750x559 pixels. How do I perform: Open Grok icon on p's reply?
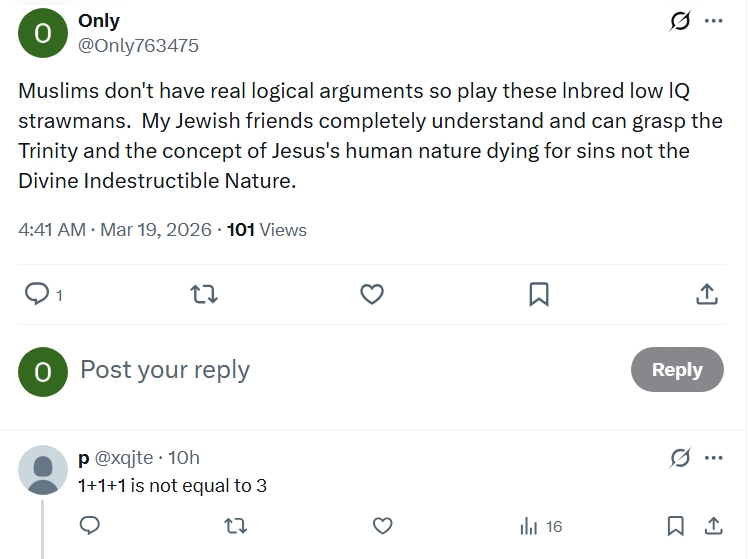coord(680,458)
